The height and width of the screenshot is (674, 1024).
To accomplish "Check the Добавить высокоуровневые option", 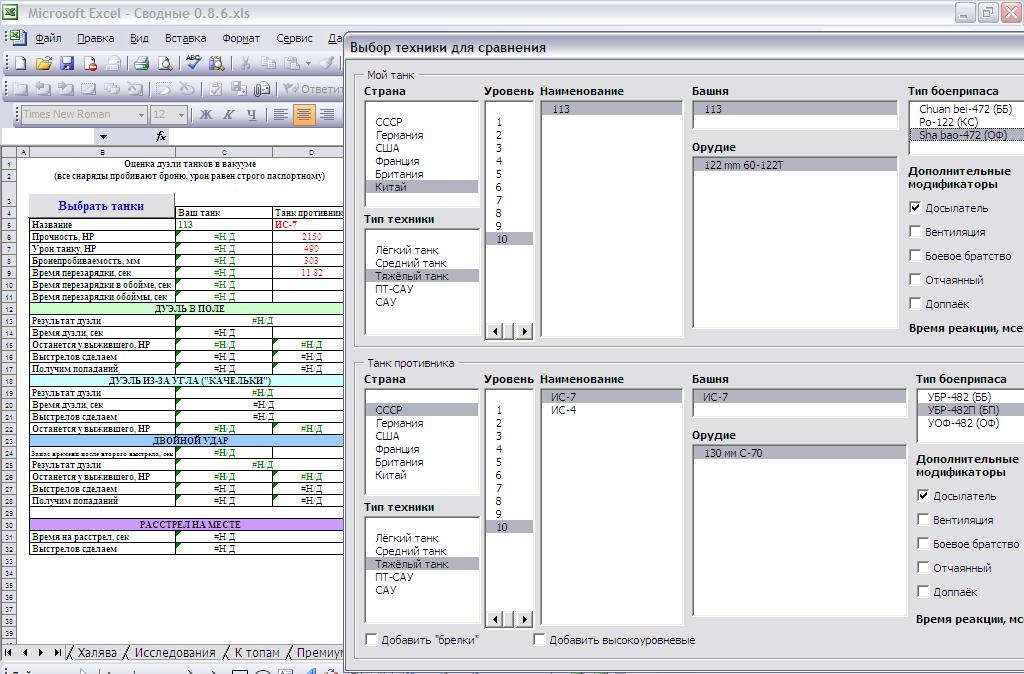I will [540, 640].
